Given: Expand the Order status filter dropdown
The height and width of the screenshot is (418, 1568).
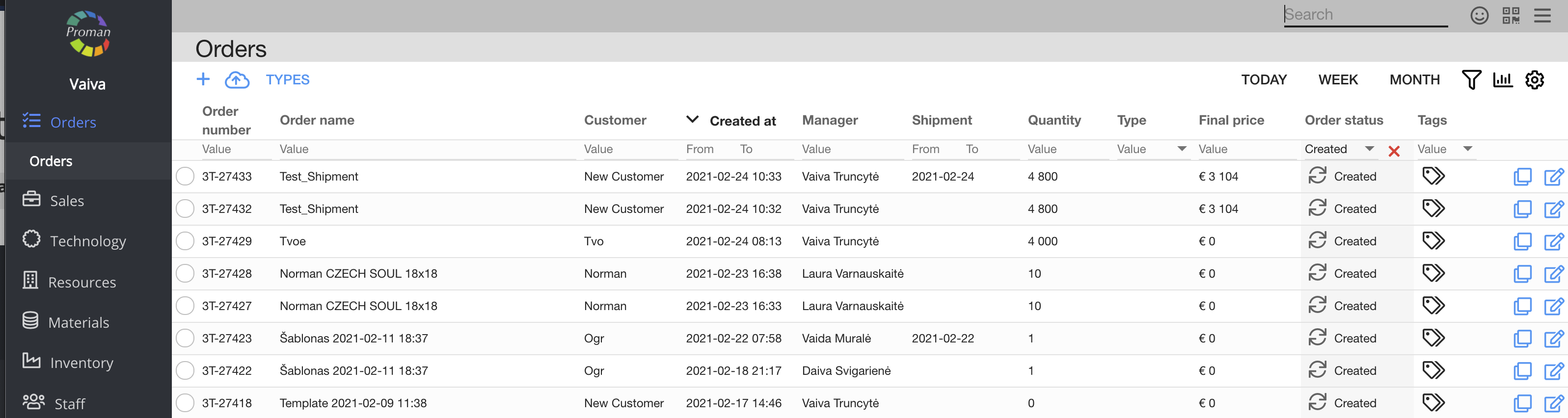Looking at the screenshot, I should [1370, 149].
